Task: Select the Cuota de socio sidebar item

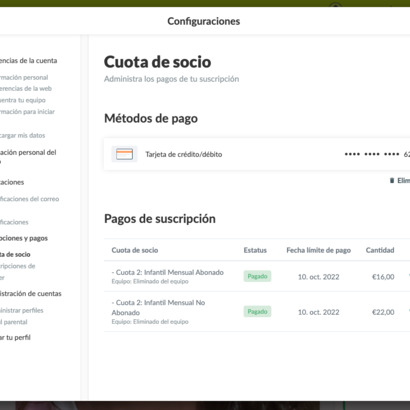Action: click(x=15, y=254)
